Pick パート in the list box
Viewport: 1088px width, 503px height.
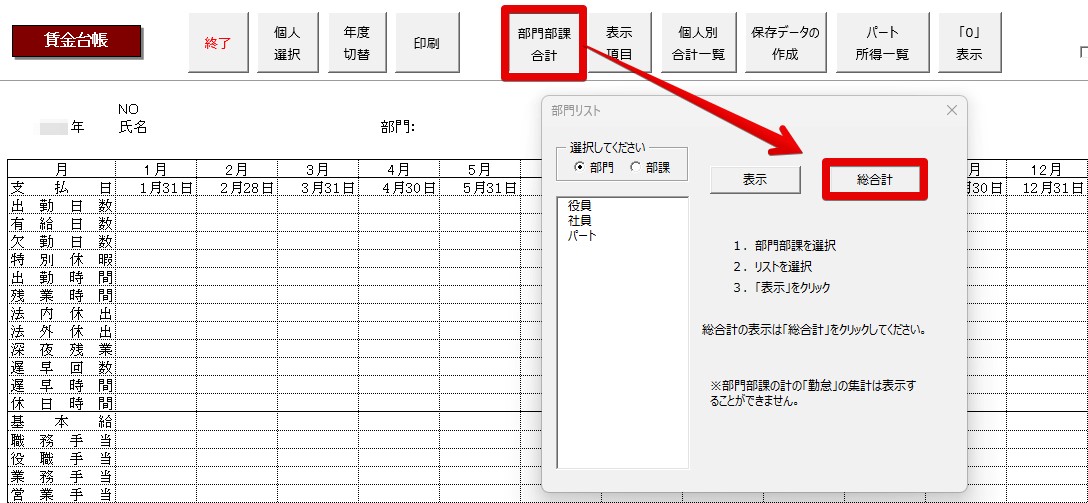(x=582, y=235)
